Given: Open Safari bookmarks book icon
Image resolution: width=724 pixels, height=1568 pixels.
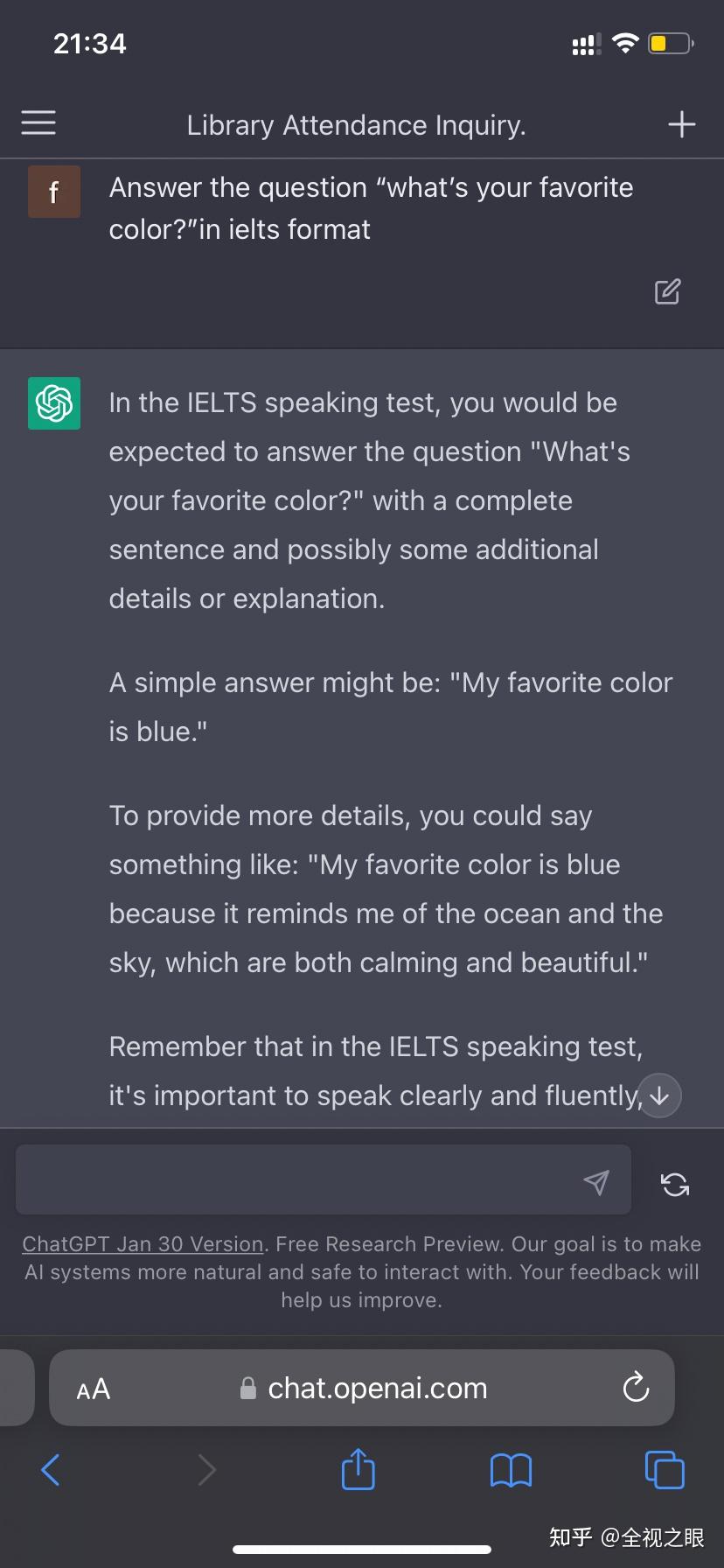Looking at the screenshot, I should tap(512, 1470).
